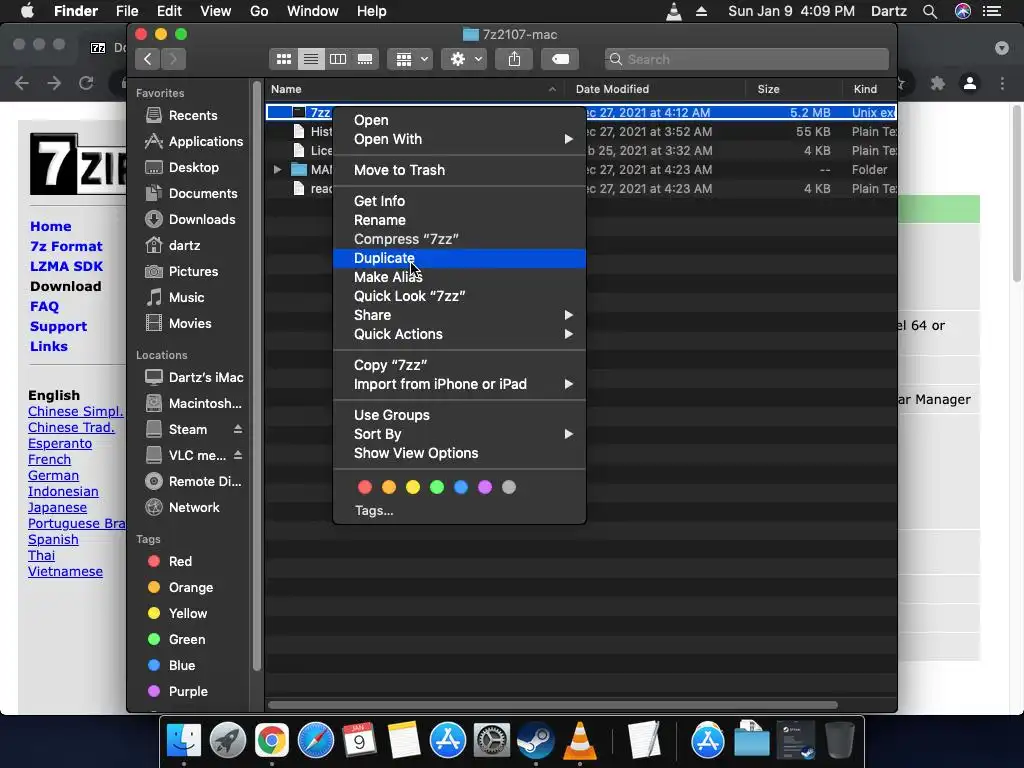Choose Copy “7zz” menu entry
Image resolution: width=1024 pixels, height=768 pixels.
point(459,365)
